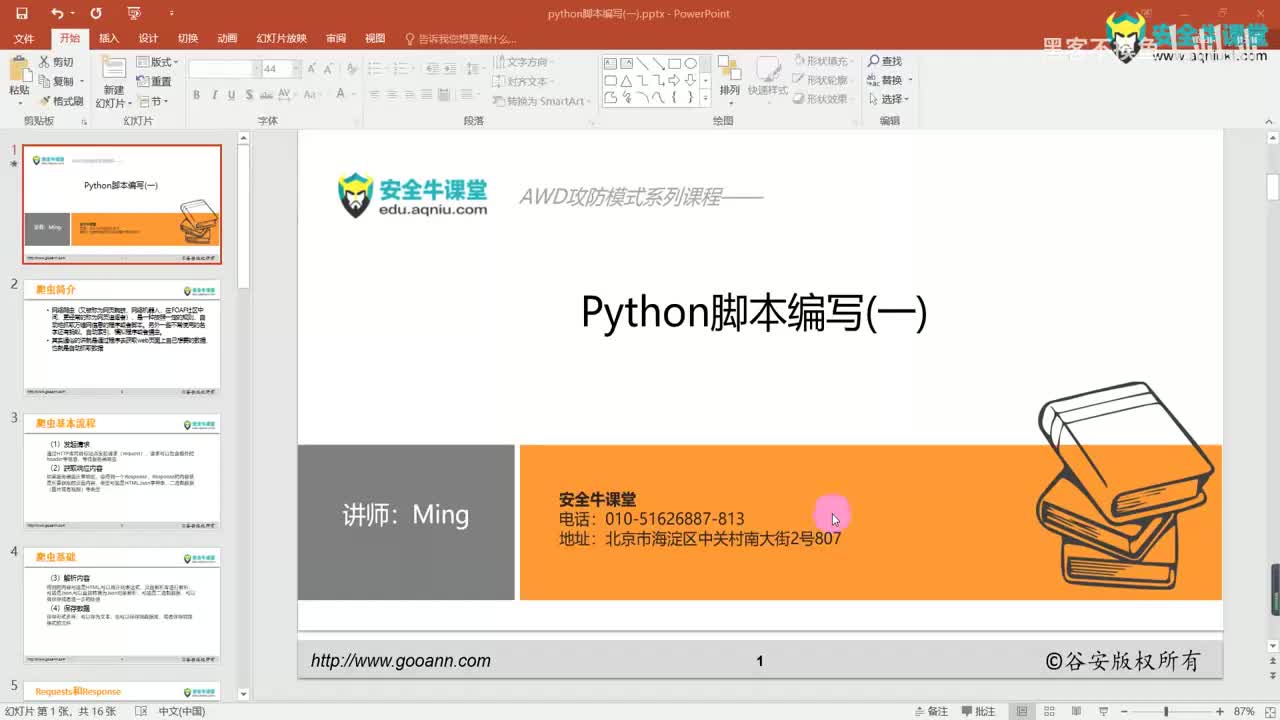
Task: Click the 告诉我您想要做什么 search box
Action: [x=460, y=39]
